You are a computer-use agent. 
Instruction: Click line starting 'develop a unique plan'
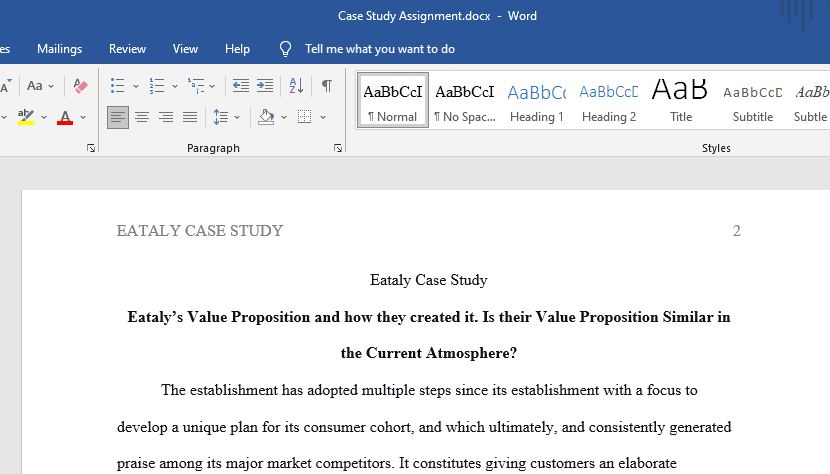pos(424,427)
